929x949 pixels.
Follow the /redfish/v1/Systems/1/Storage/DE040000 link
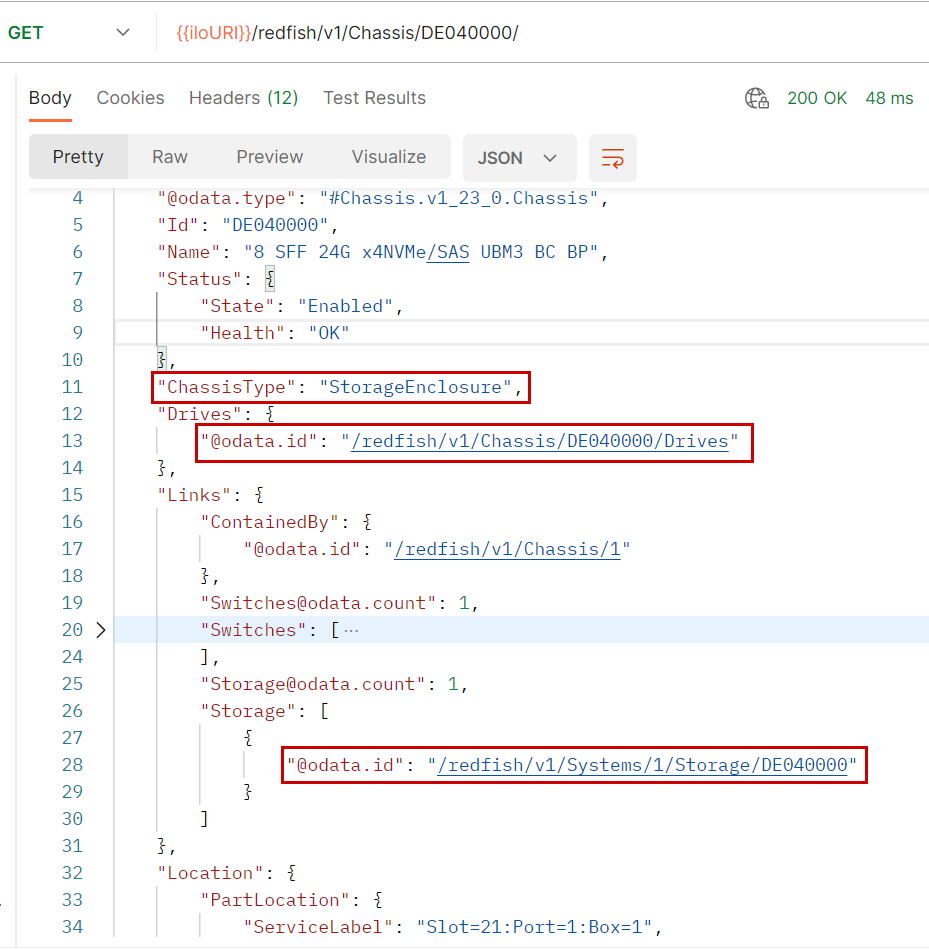pos(641,765)
